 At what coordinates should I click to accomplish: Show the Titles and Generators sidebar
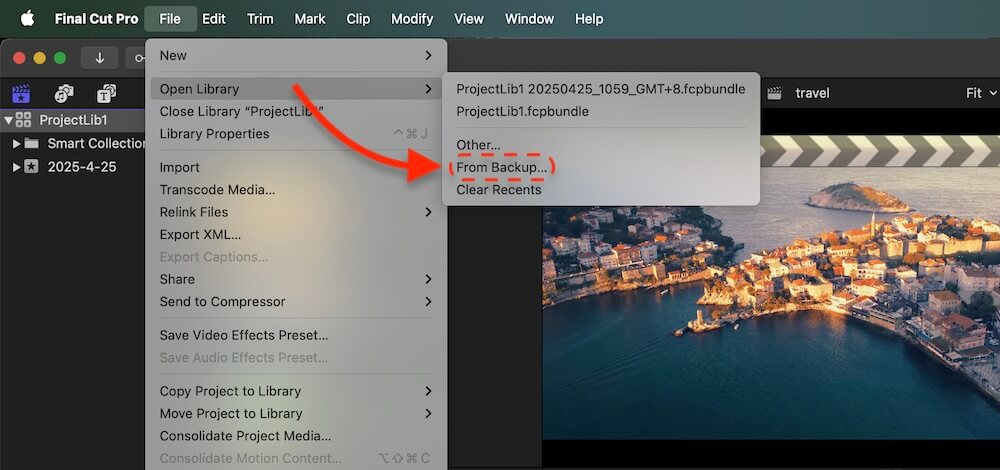coord(106,94)
